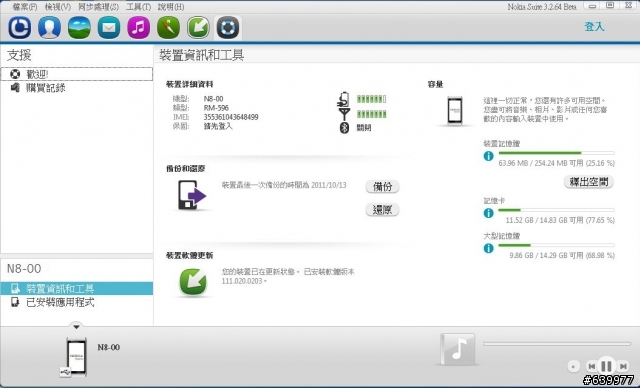This screenshot has width=640, height=388.
Task: Open the Support lifebuoy toolbar icon
Action: (228, 28)
